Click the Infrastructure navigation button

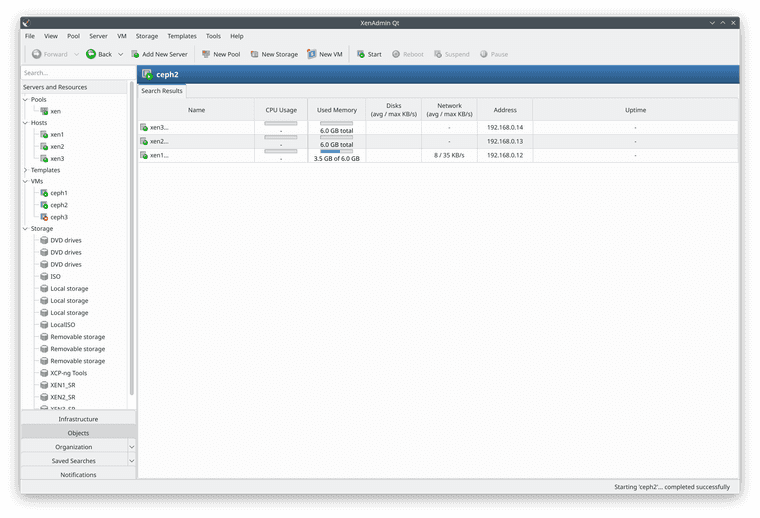click(x=78, y=419)
